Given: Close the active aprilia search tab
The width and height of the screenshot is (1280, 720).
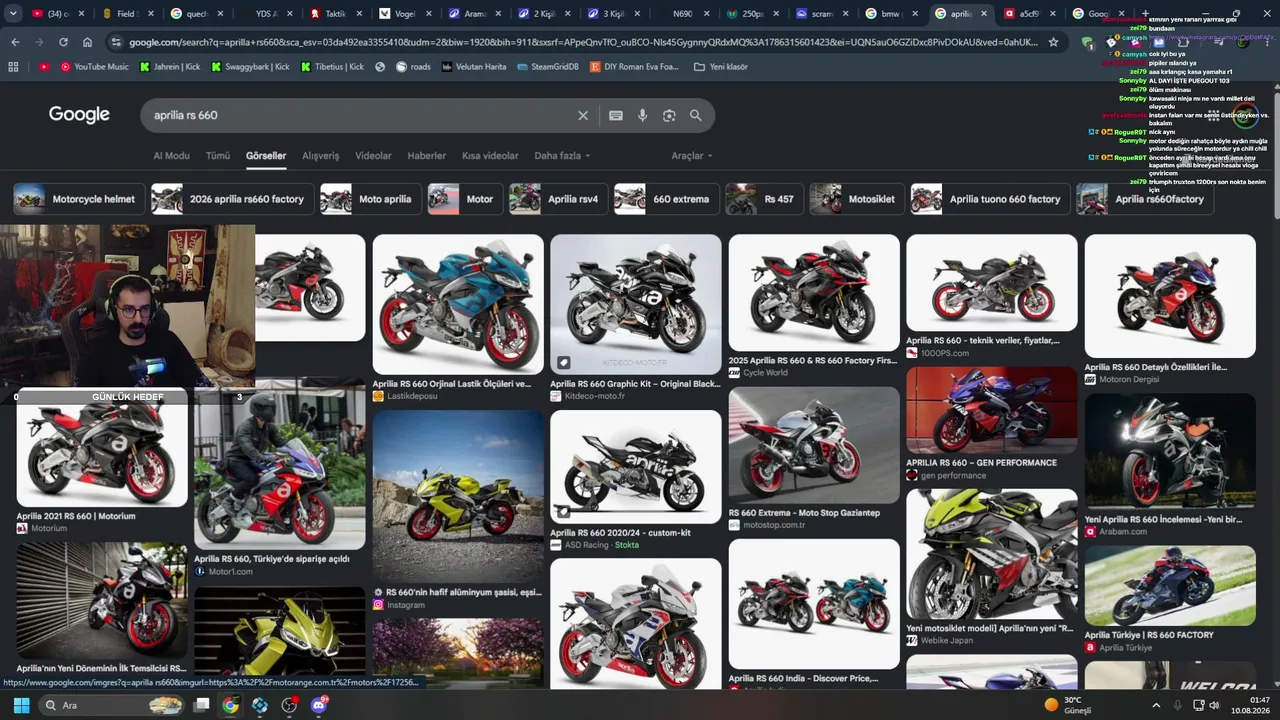Looking at the screenshot, I should coord(983,14).
